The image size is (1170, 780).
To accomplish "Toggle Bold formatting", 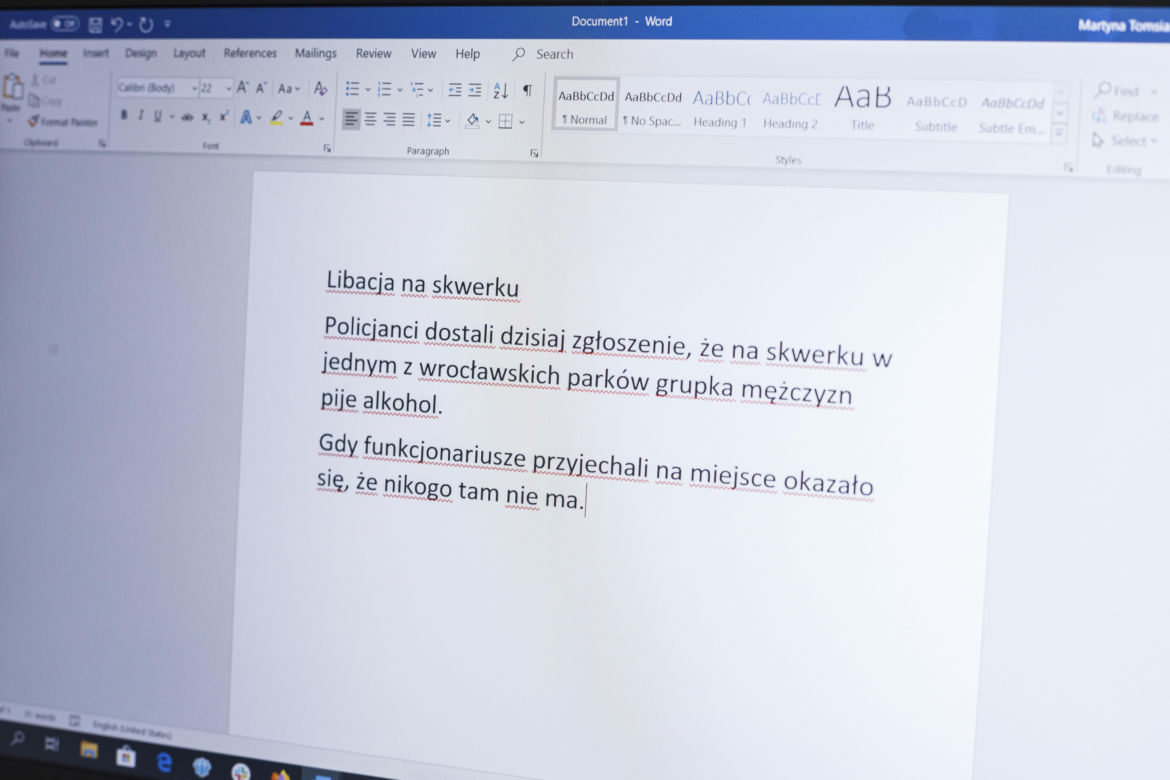I will pyautogui.click(x=124, y=115).
